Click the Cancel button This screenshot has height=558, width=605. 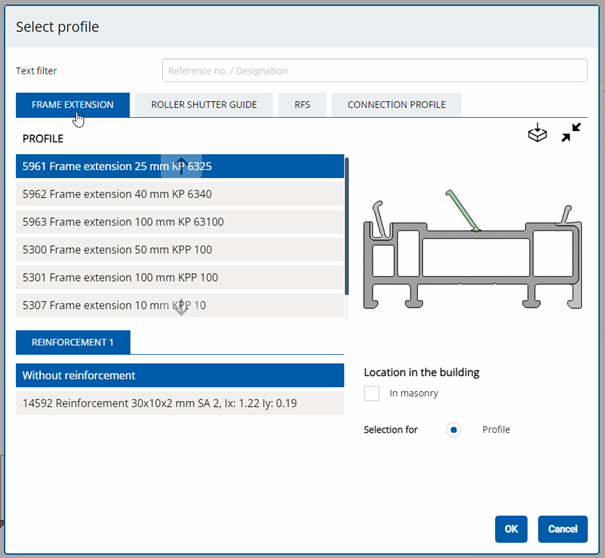pyautogui.click(x=562, y=529)
